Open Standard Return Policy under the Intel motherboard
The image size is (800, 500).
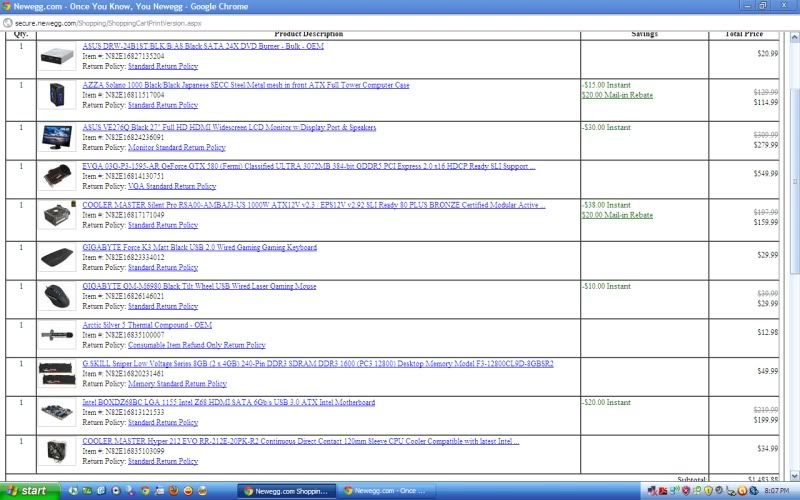click(163, 422)
